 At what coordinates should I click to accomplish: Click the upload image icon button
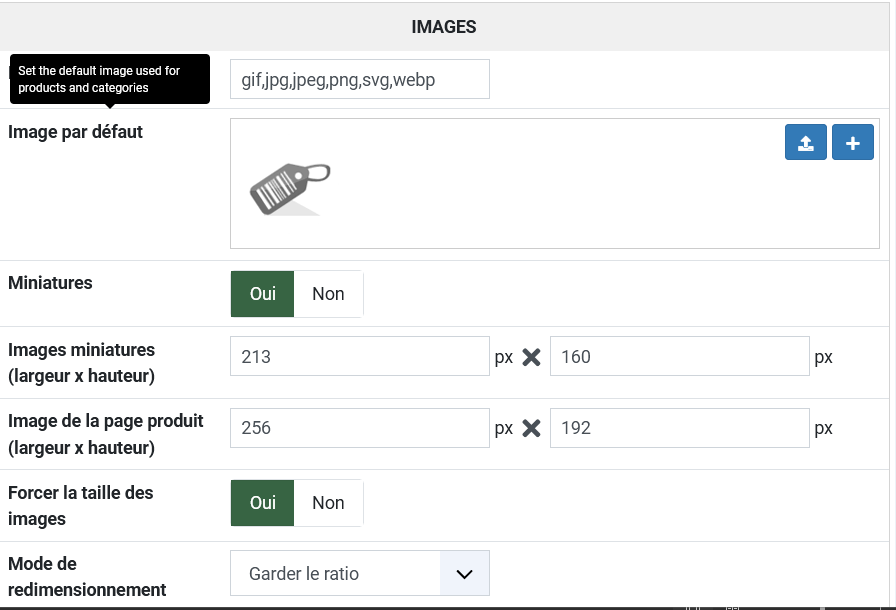(805, 143)
